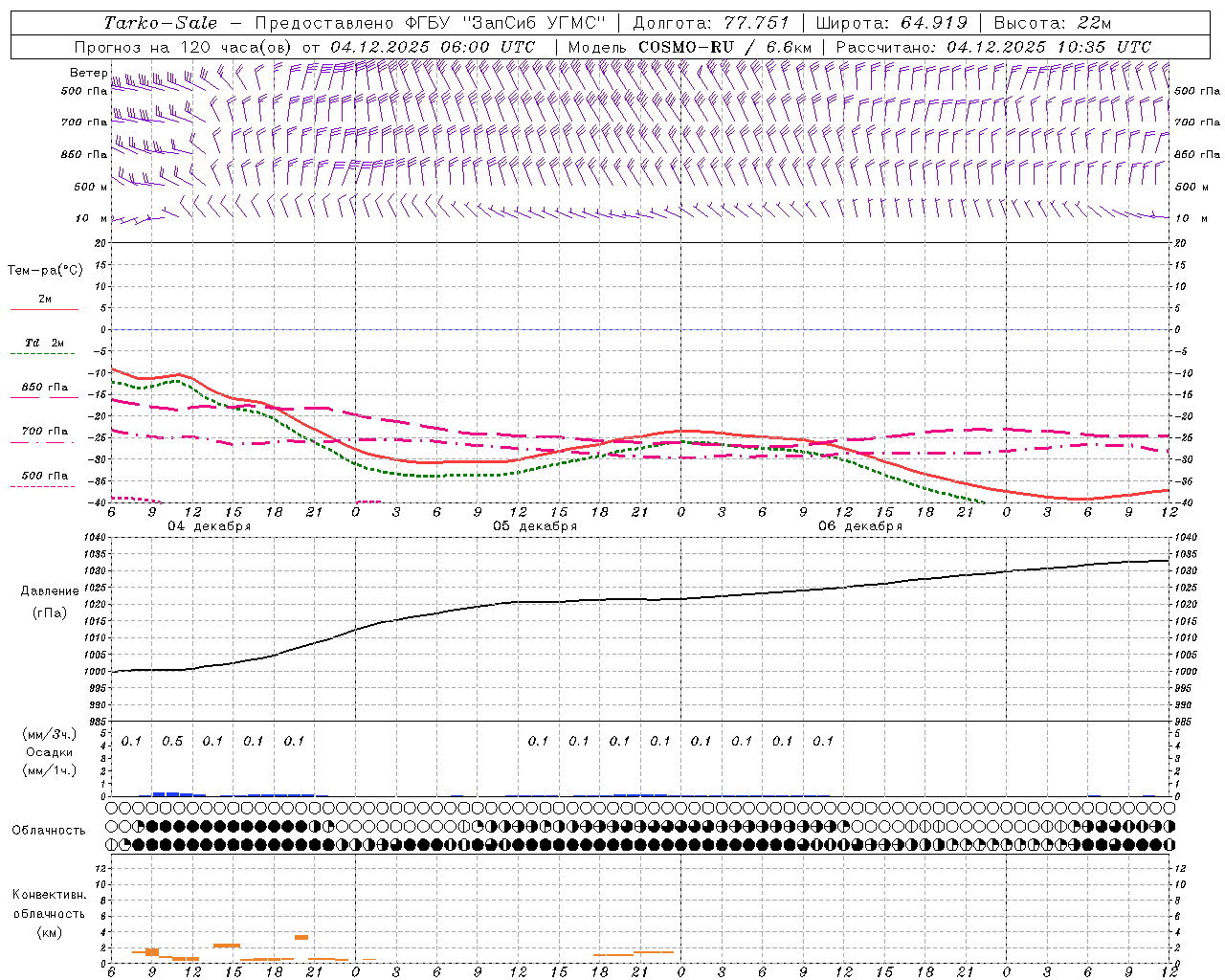The width and height of the screenshot is (1225, 980).
Task: Select the 06 декабря date label
Action: coord(860,526)
